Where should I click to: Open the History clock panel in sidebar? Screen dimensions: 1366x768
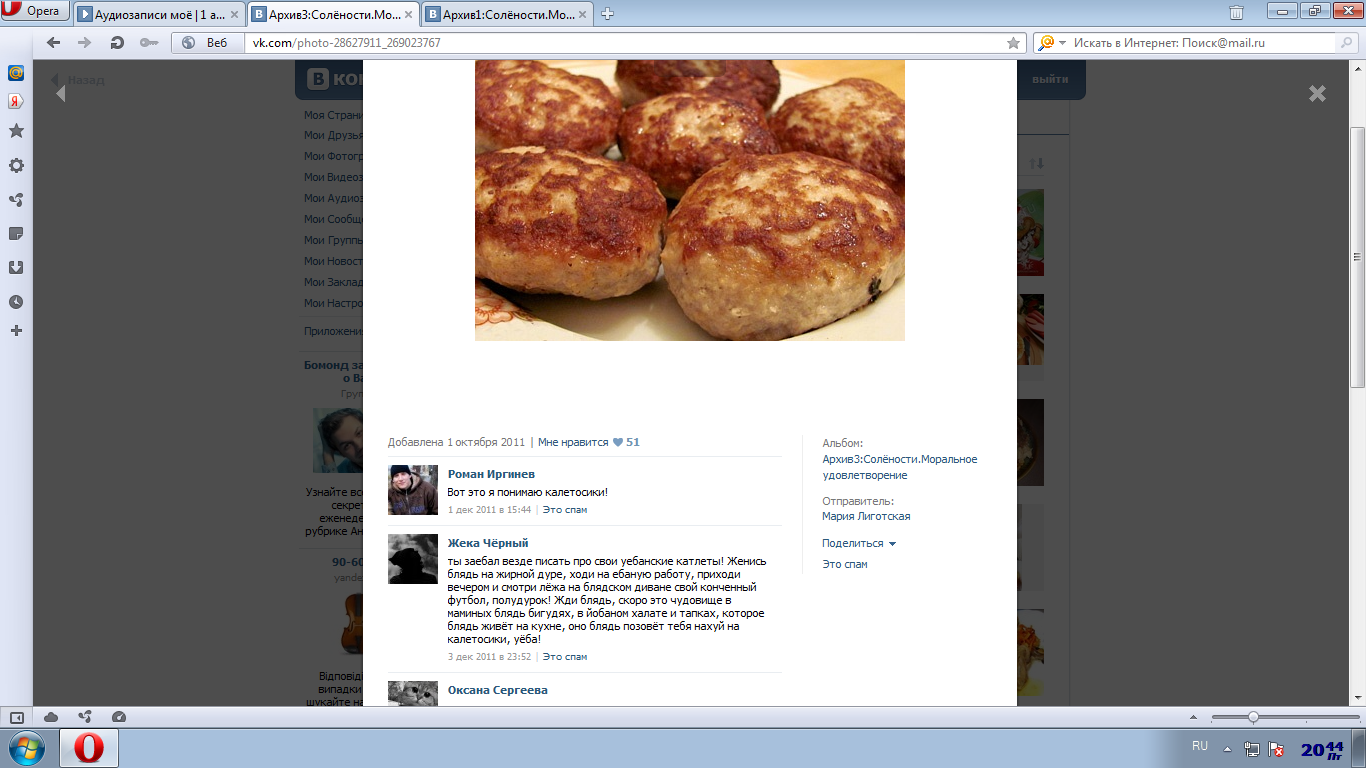(x=16, y=302)
